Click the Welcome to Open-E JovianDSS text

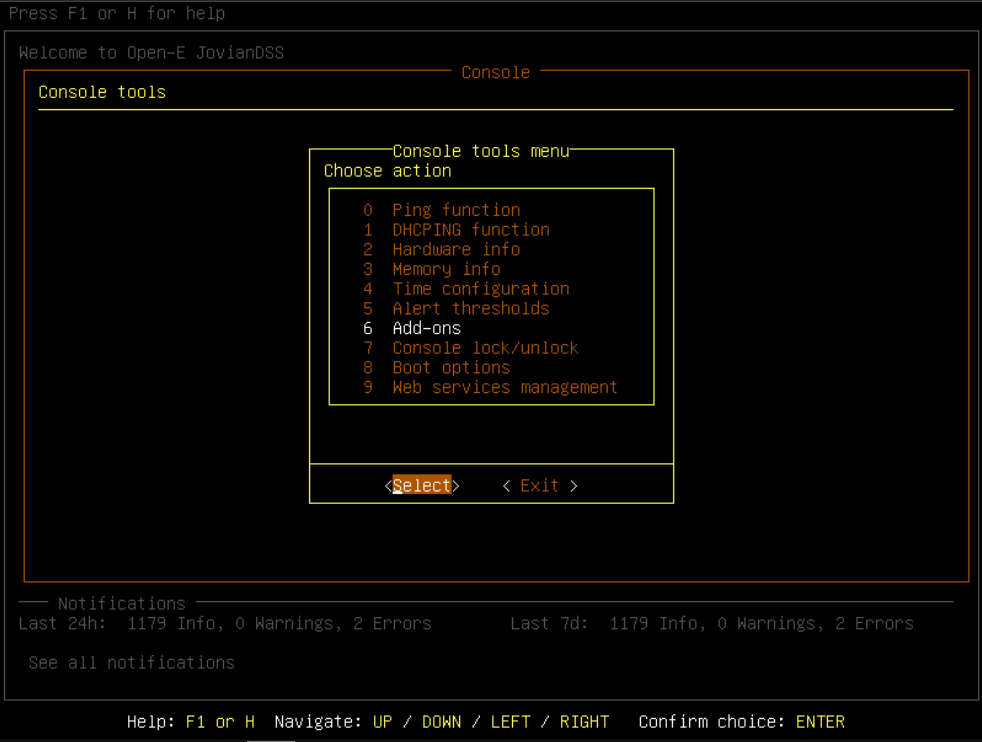coord(151,53)
